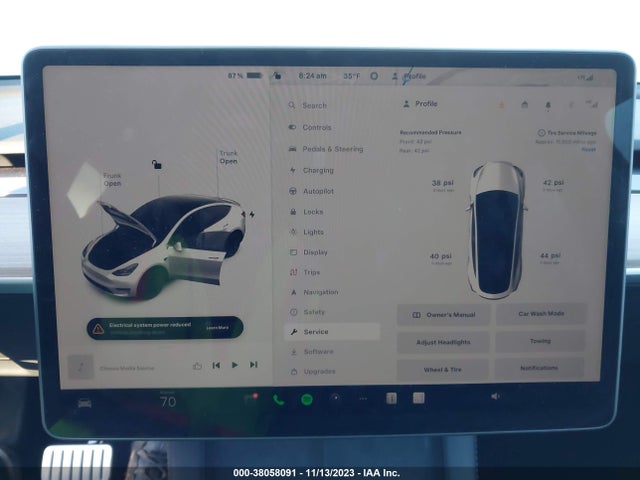The width and height of the screenshot is (640, 480).
Task: Open the Spotify app
Action: 307,399
